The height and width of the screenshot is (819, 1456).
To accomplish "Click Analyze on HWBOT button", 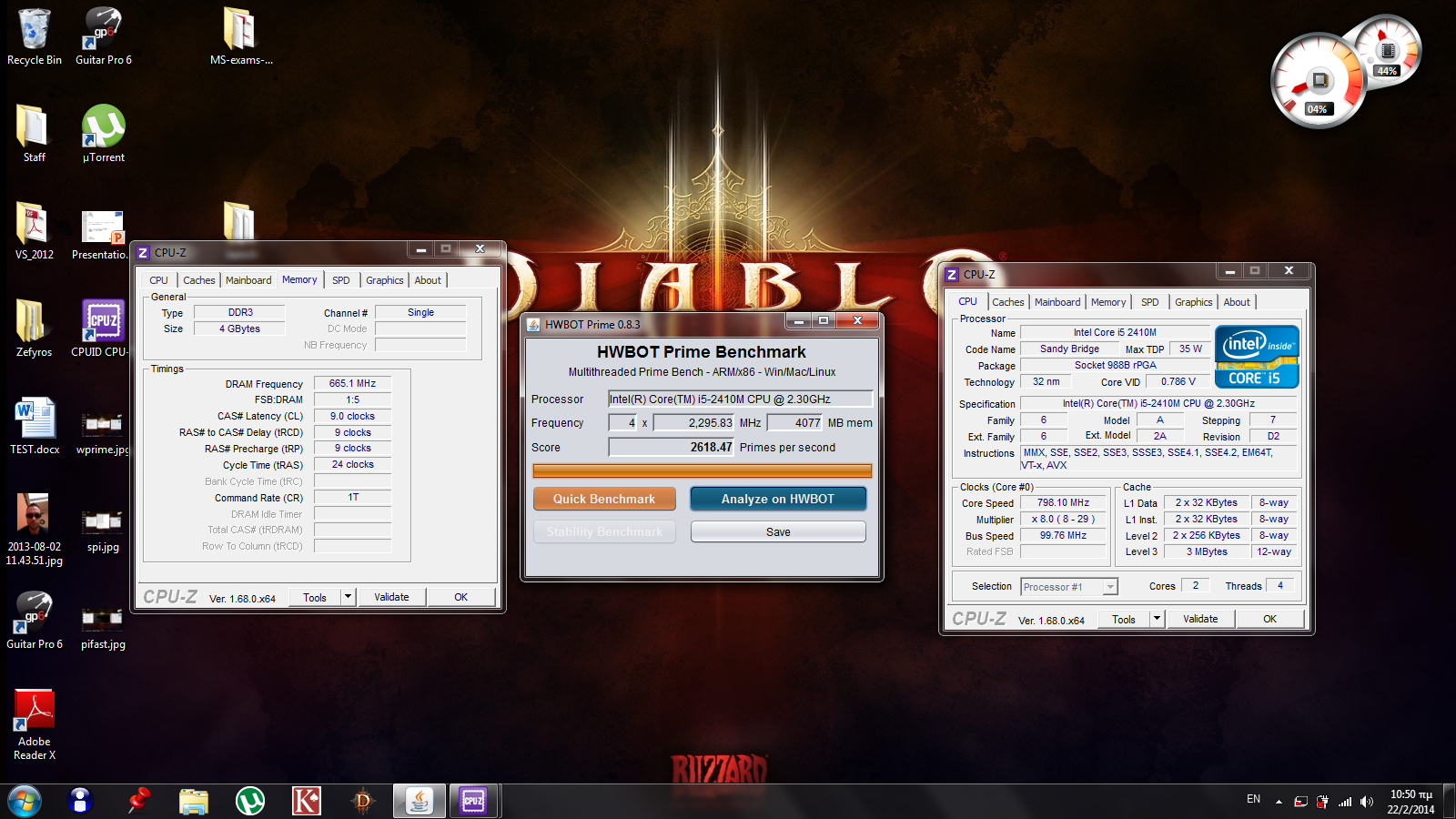I will [778, 499].
